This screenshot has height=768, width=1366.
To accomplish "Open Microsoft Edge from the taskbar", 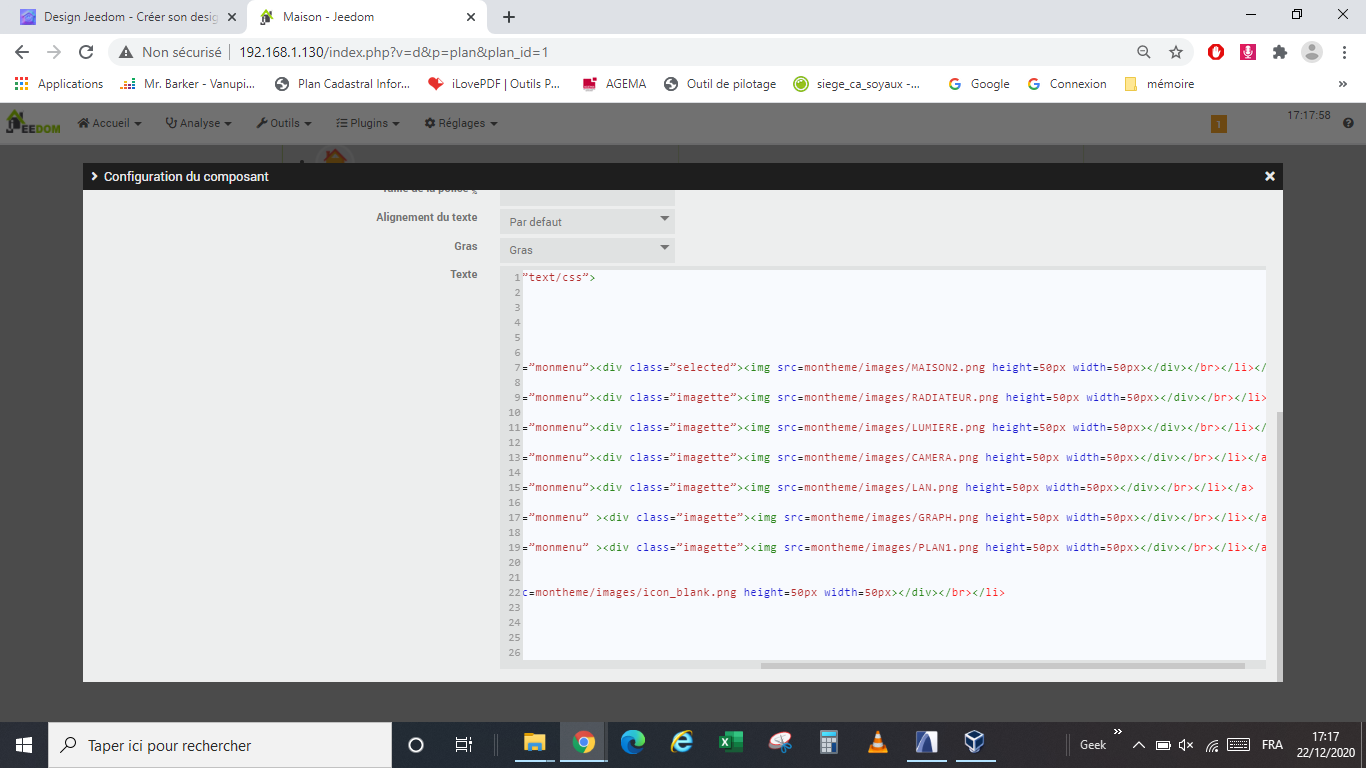I will coord(633,743).
